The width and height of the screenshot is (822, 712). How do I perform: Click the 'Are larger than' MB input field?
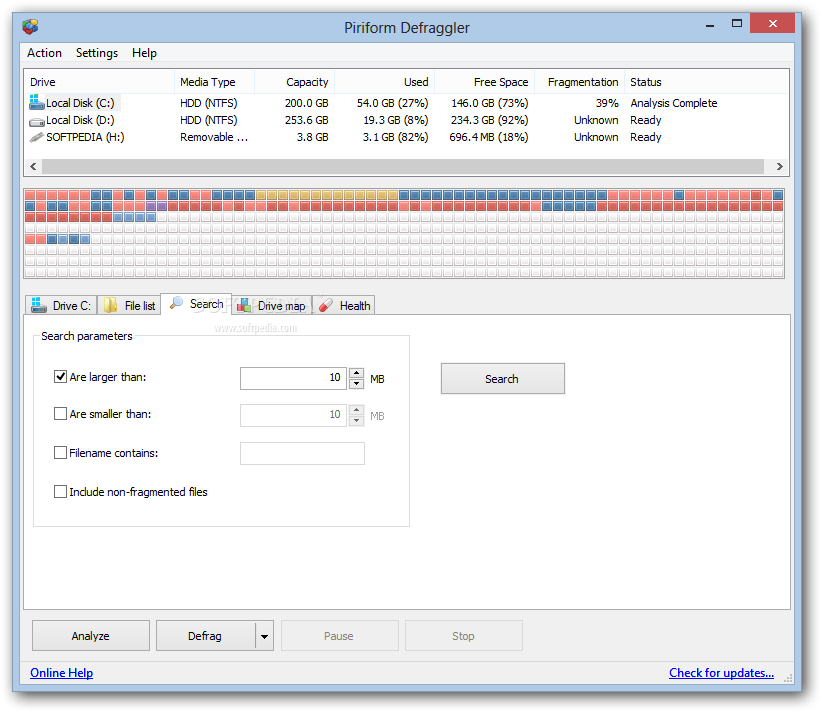point(293,378)
